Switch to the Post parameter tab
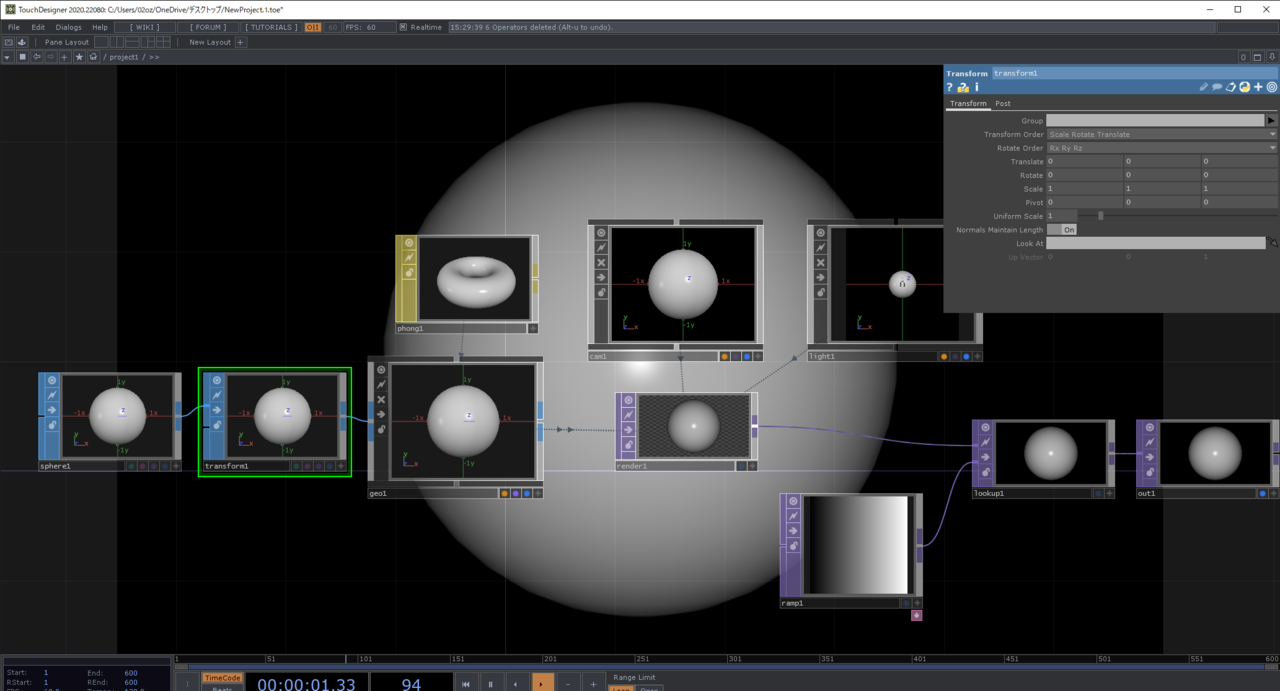Viewport: 1280px width, 691px height. click(1002, 104)
